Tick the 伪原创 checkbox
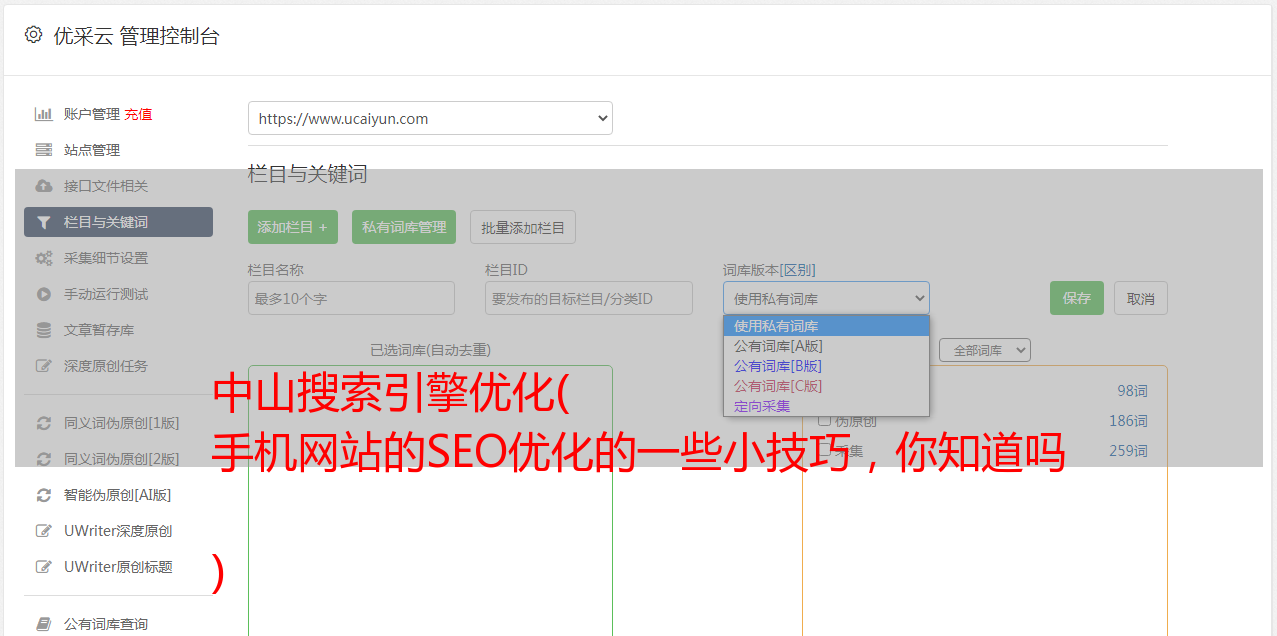Viewport: 1277px width, 636px height. pyautogui.click(x=824, y=421)
